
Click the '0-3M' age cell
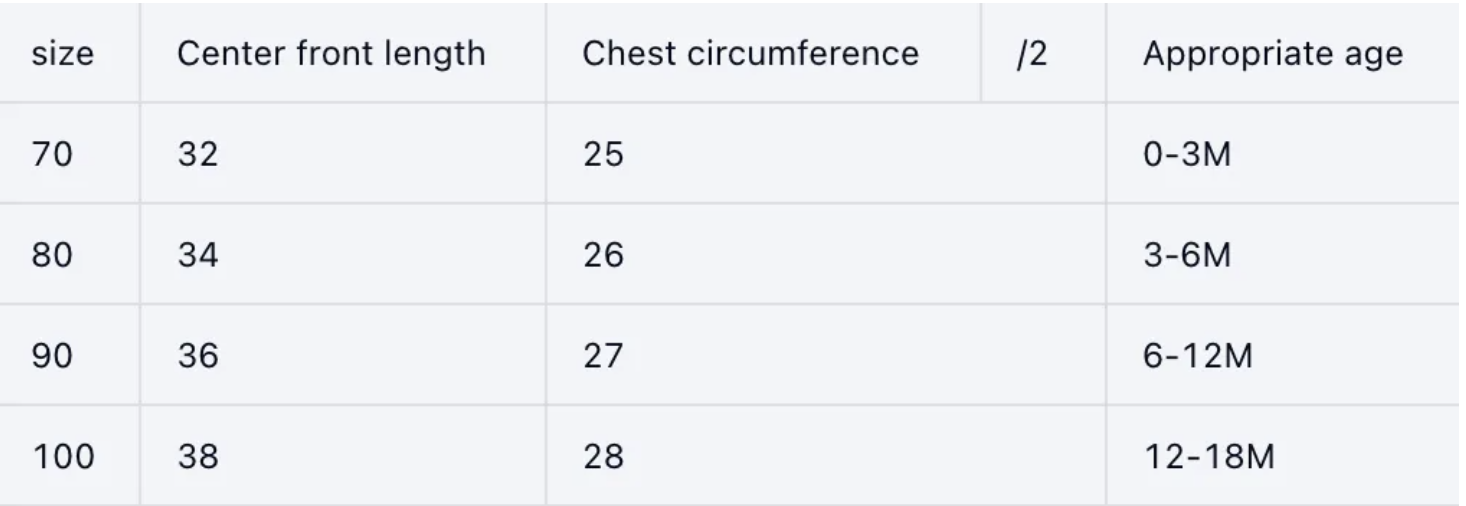click(x=1187, y=155)
